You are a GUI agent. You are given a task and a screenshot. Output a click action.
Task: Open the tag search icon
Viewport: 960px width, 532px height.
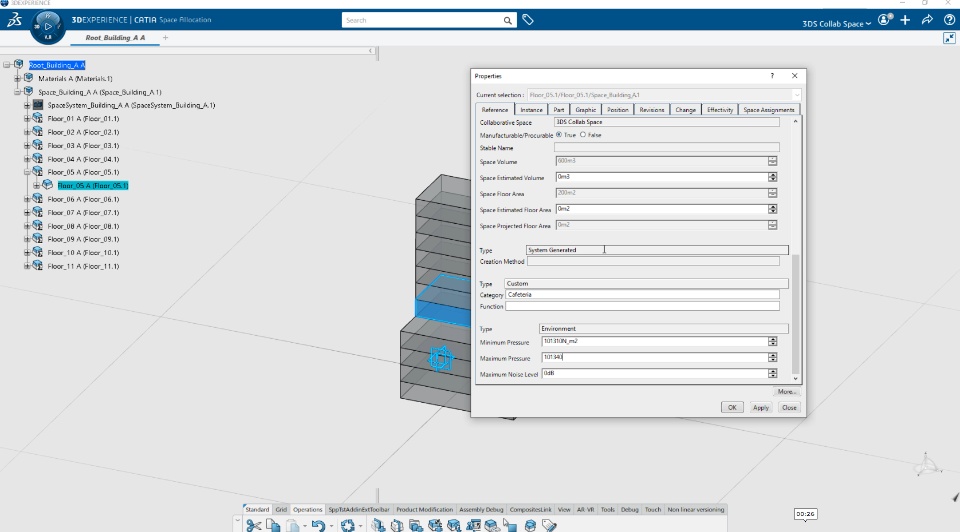528,20
